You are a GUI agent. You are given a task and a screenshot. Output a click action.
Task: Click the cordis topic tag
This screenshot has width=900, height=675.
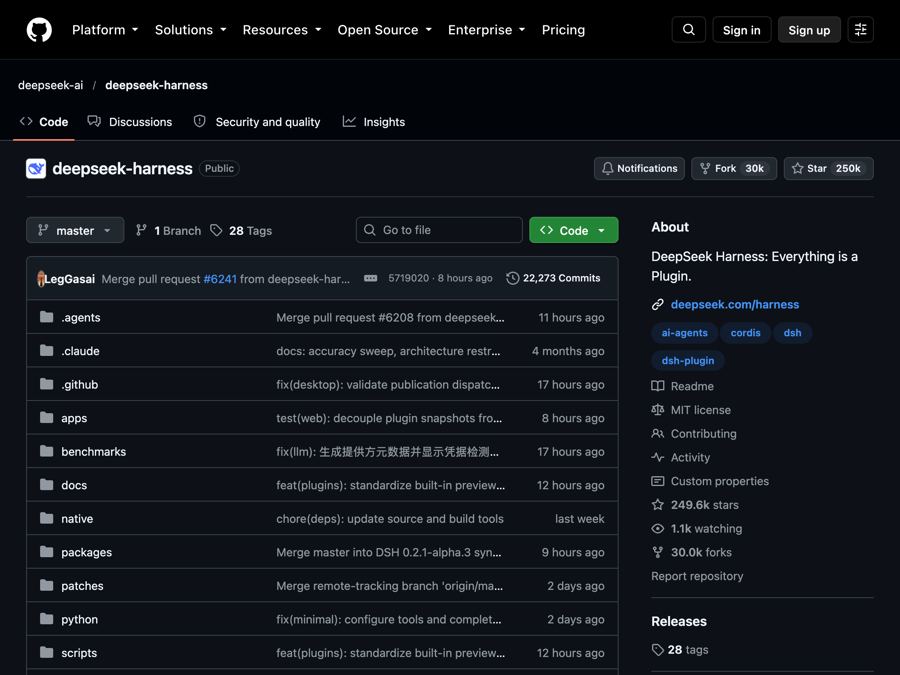(x=745, y=333)
